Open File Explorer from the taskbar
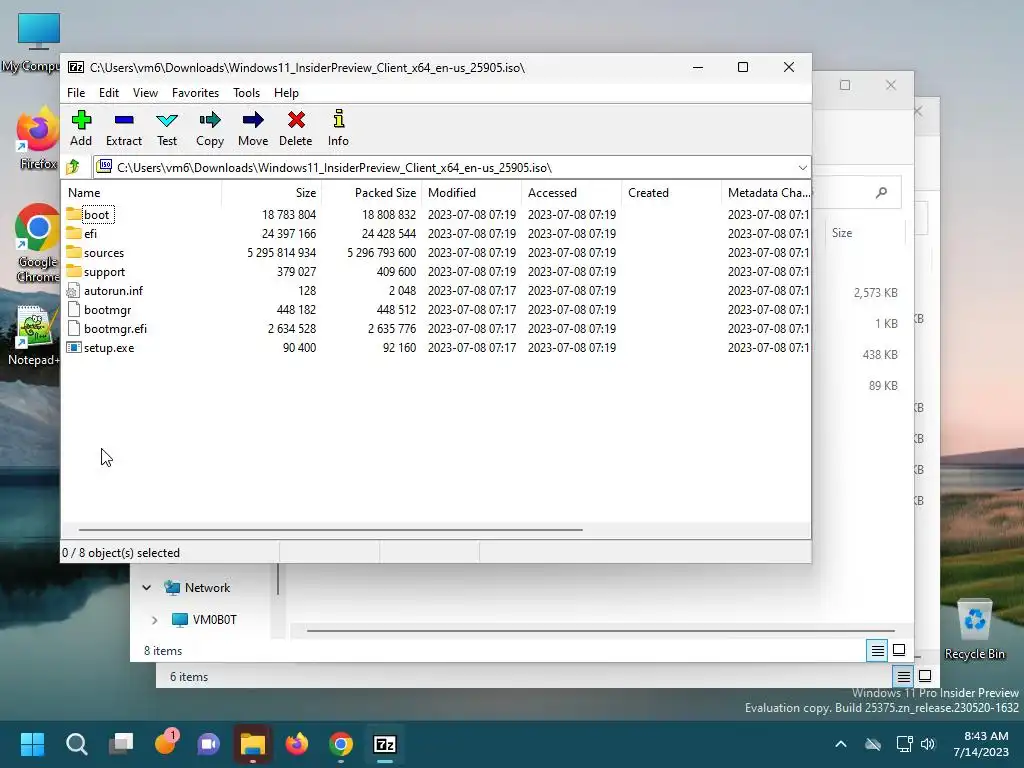1024x768 pixels. pos(253,744)
